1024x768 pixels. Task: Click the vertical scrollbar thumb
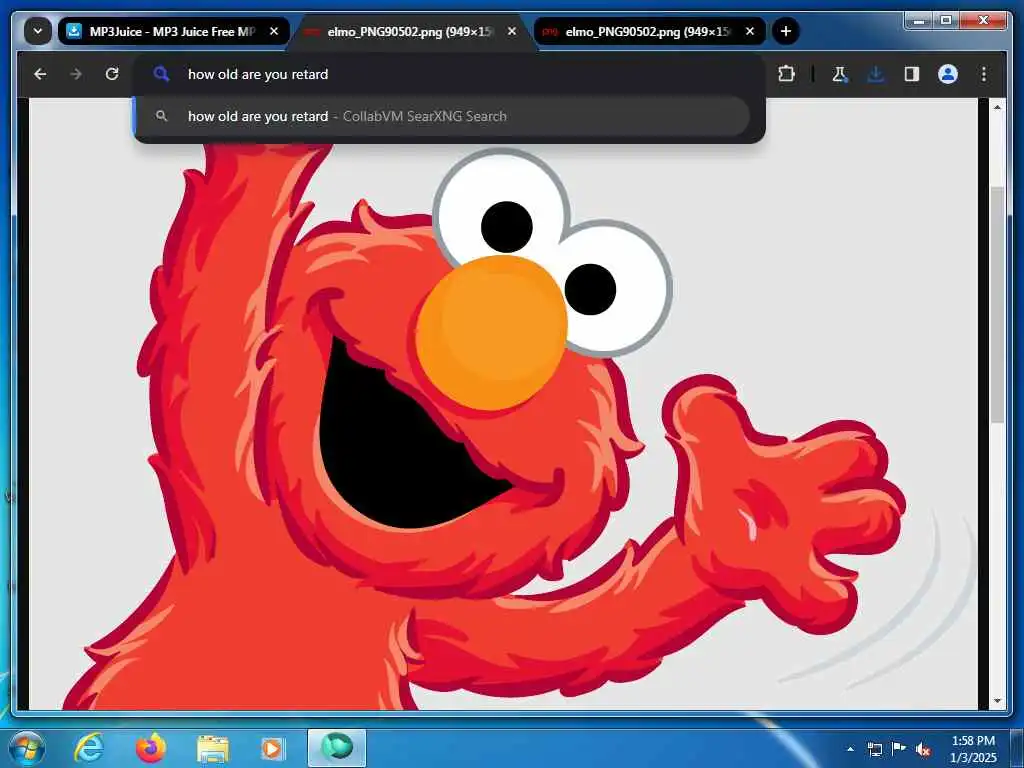pyautogui.click(x=997, y=304)
